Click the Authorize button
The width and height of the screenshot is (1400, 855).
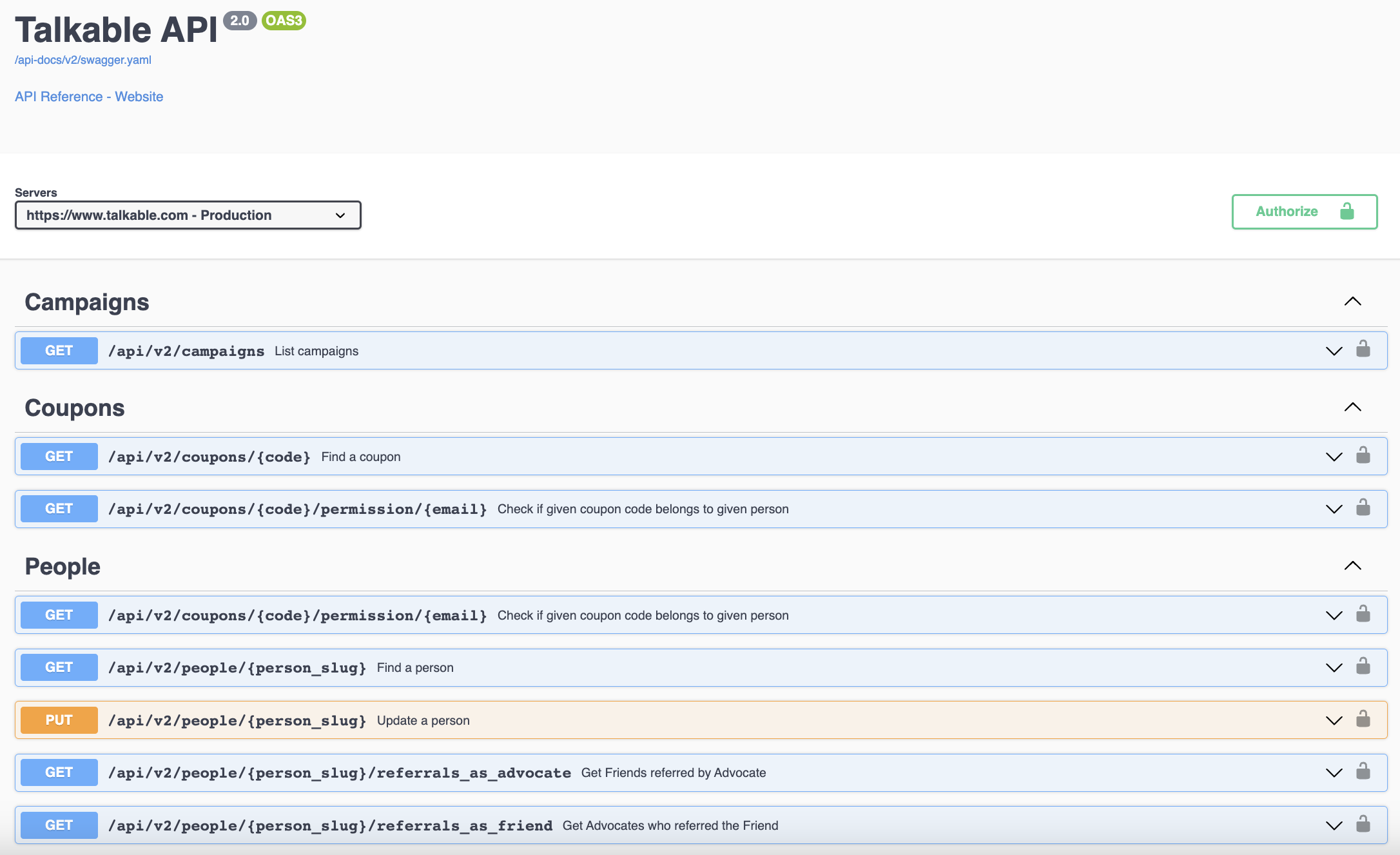tap(1305, 211)
